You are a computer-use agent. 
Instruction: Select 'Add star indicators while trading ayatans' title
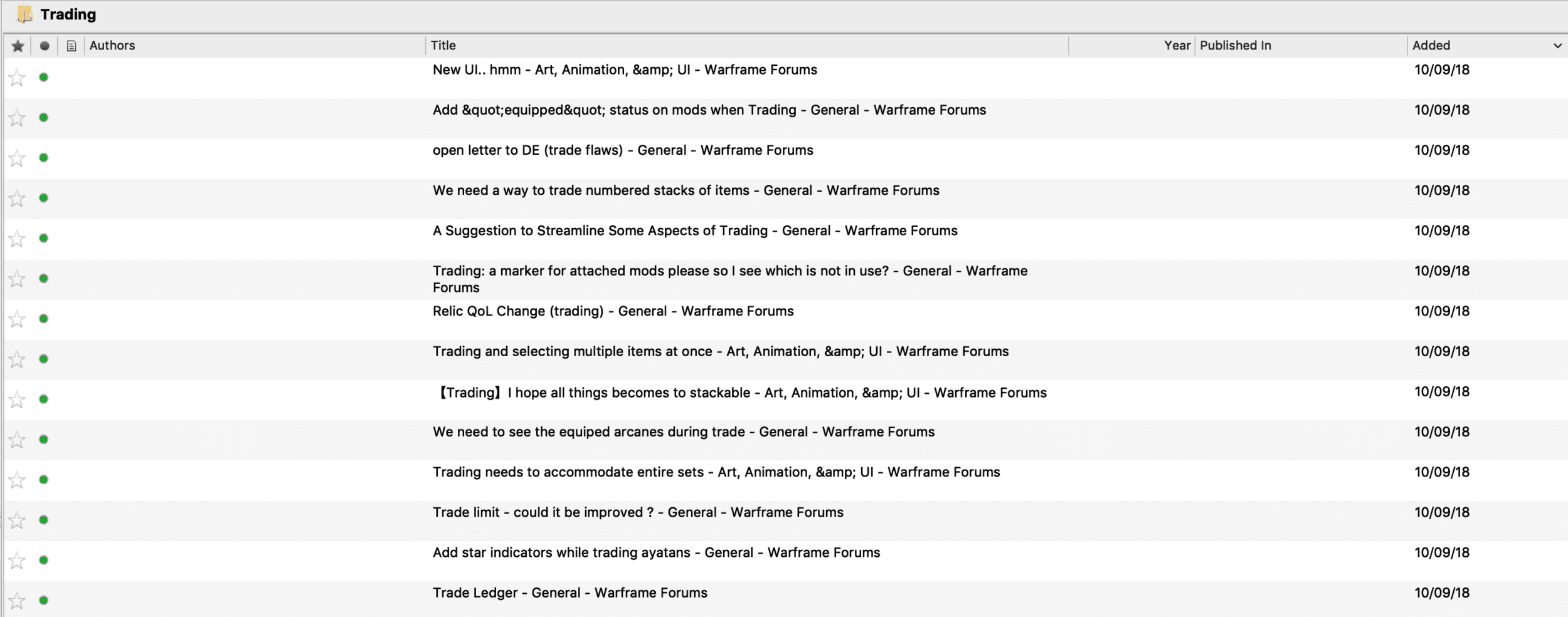[x=656, y=552]
